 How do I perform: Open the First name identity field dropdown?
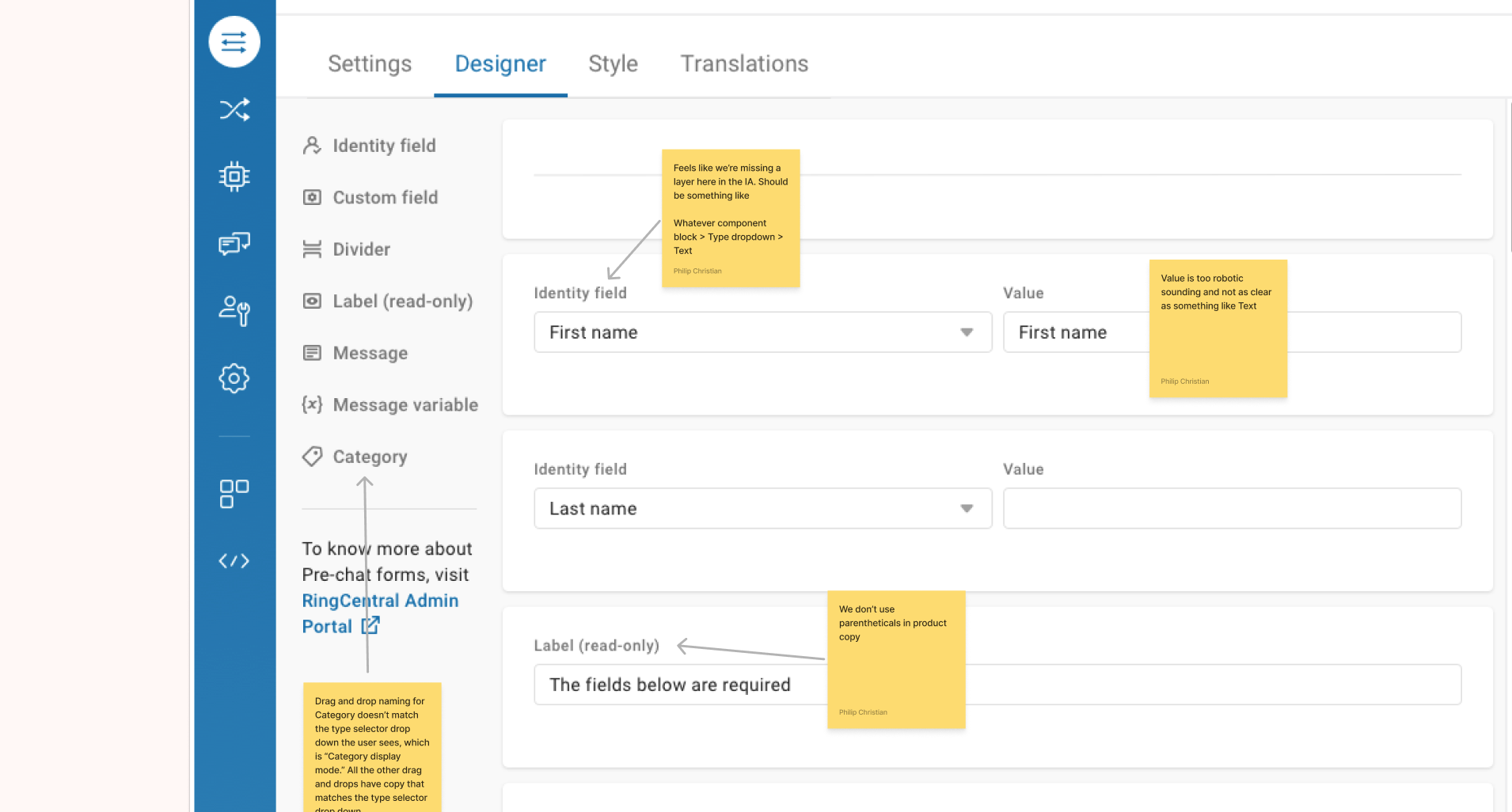[763, 332]
